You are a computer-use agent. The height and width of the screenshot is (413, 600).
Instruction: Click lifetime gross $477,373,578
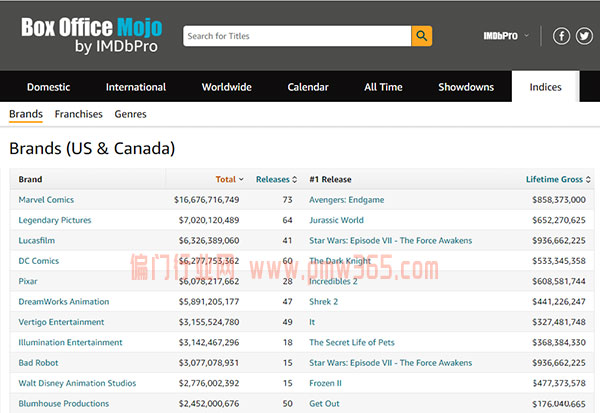[559, 383]
